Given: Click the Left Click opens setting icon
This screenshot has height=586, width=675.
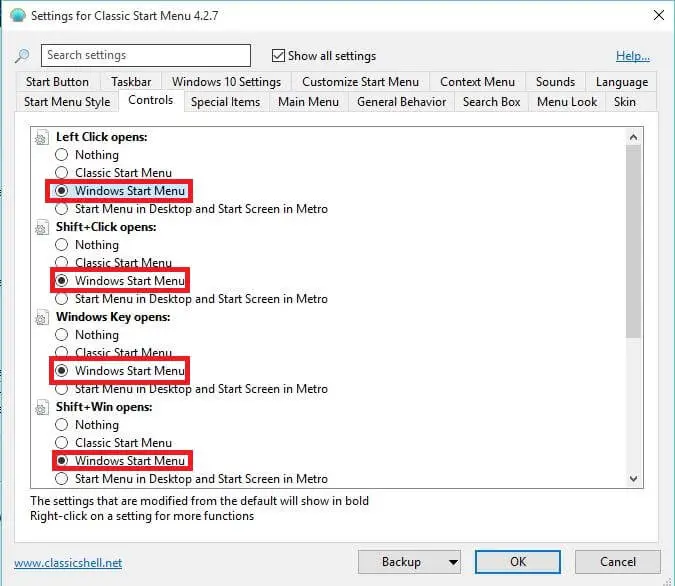Looking at the screenshot, I should [x=41, y=137].
